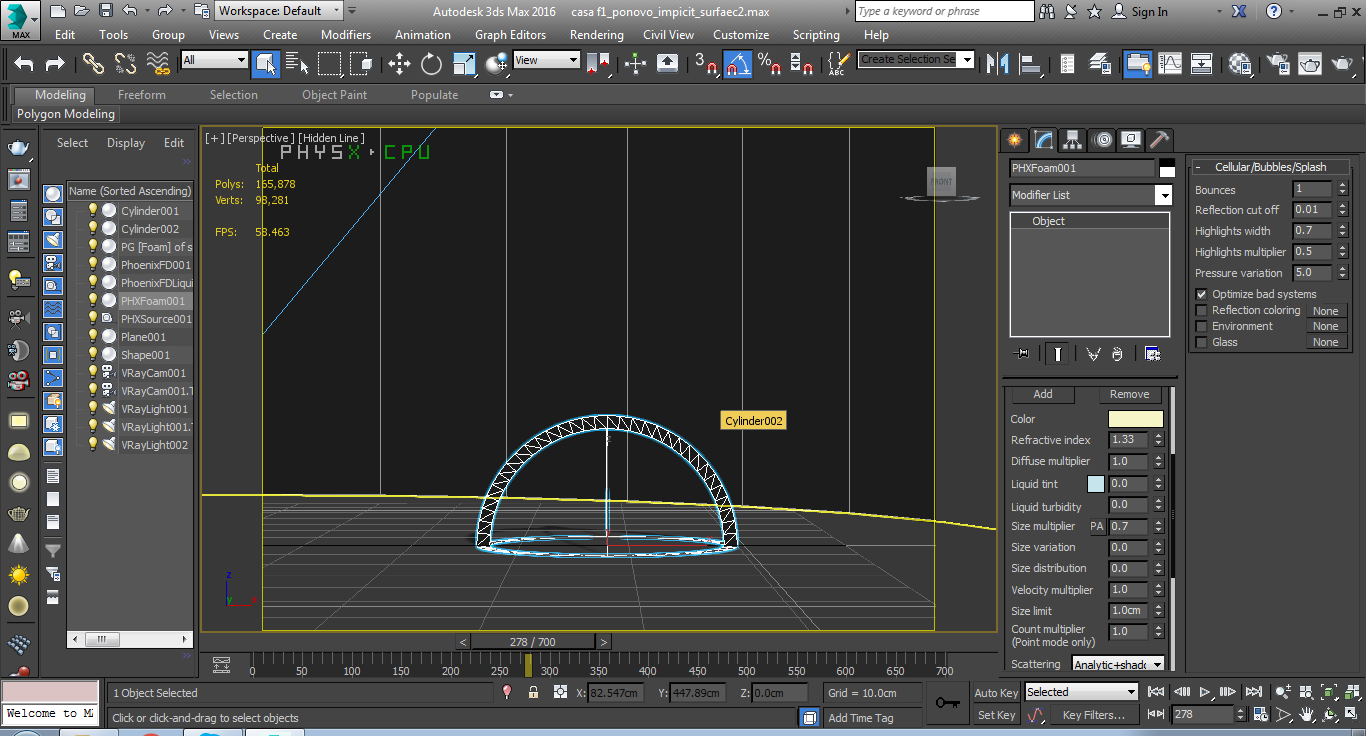Open the Rendering menu
Image resolution: width=1366 pixels, height=736 pixels.
click(x=596, y=34)
